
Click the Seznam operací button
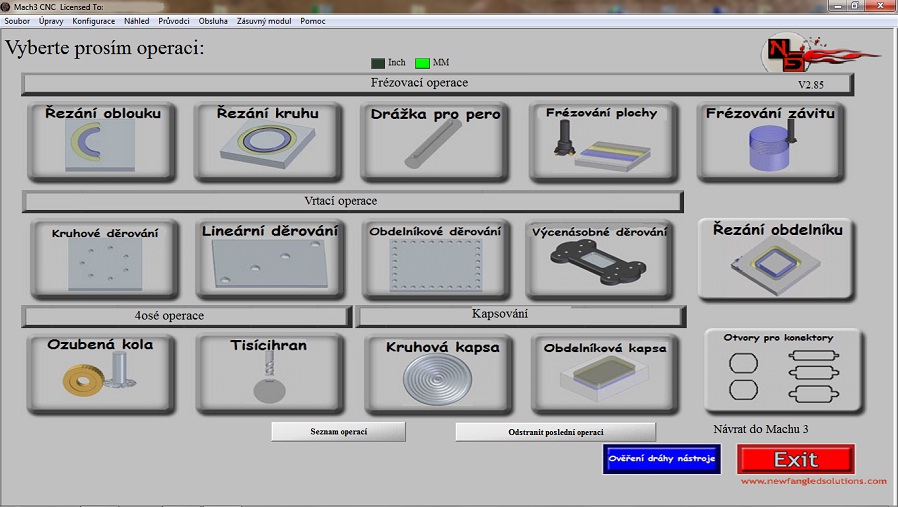click(x=338, y=431)
